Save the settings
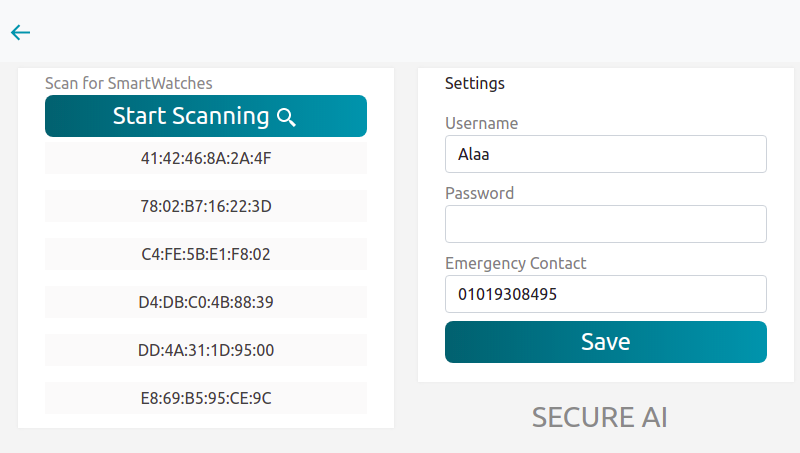800x453 pixels. (605, 342)
